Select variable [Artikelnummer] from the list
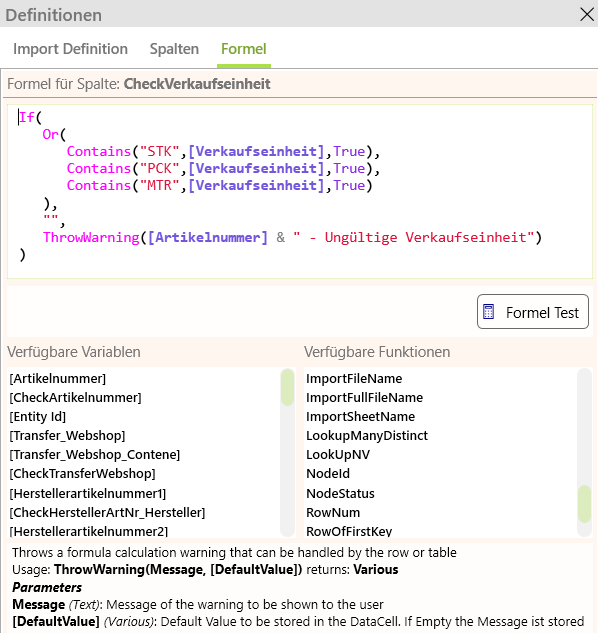Image resolution: width=598 pixels, height=633 pixels. click(58, 379)
